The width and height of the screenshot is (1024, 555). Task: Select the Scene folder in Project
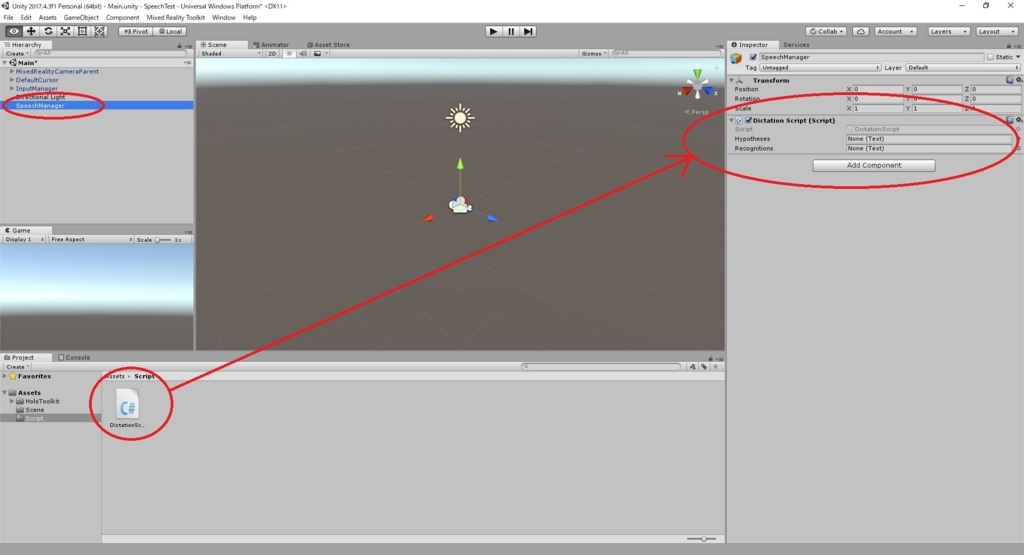pos(35,409)
